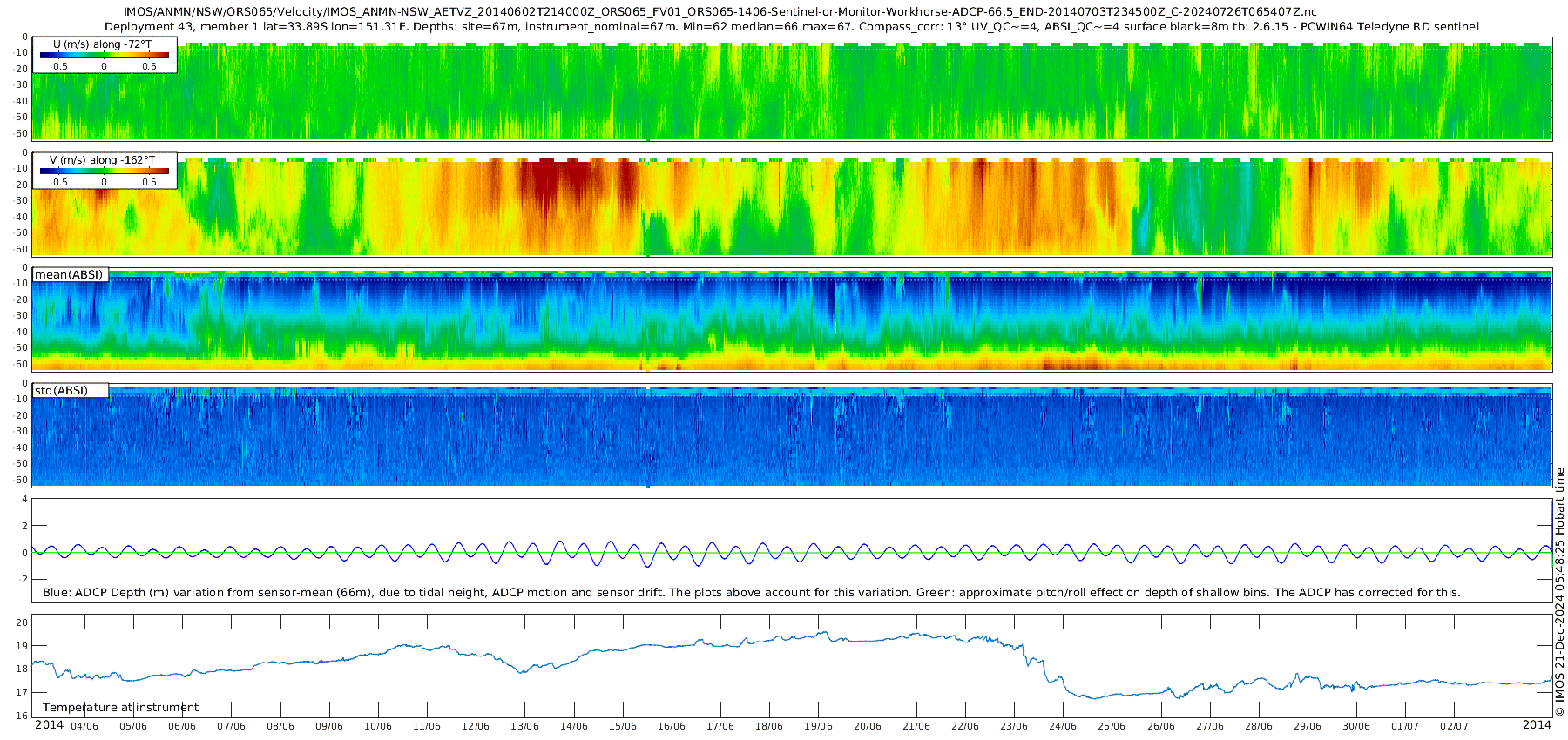
Task: Click the '19/06' date tick label
Action: pyautogui.click(x=818, y=726)
